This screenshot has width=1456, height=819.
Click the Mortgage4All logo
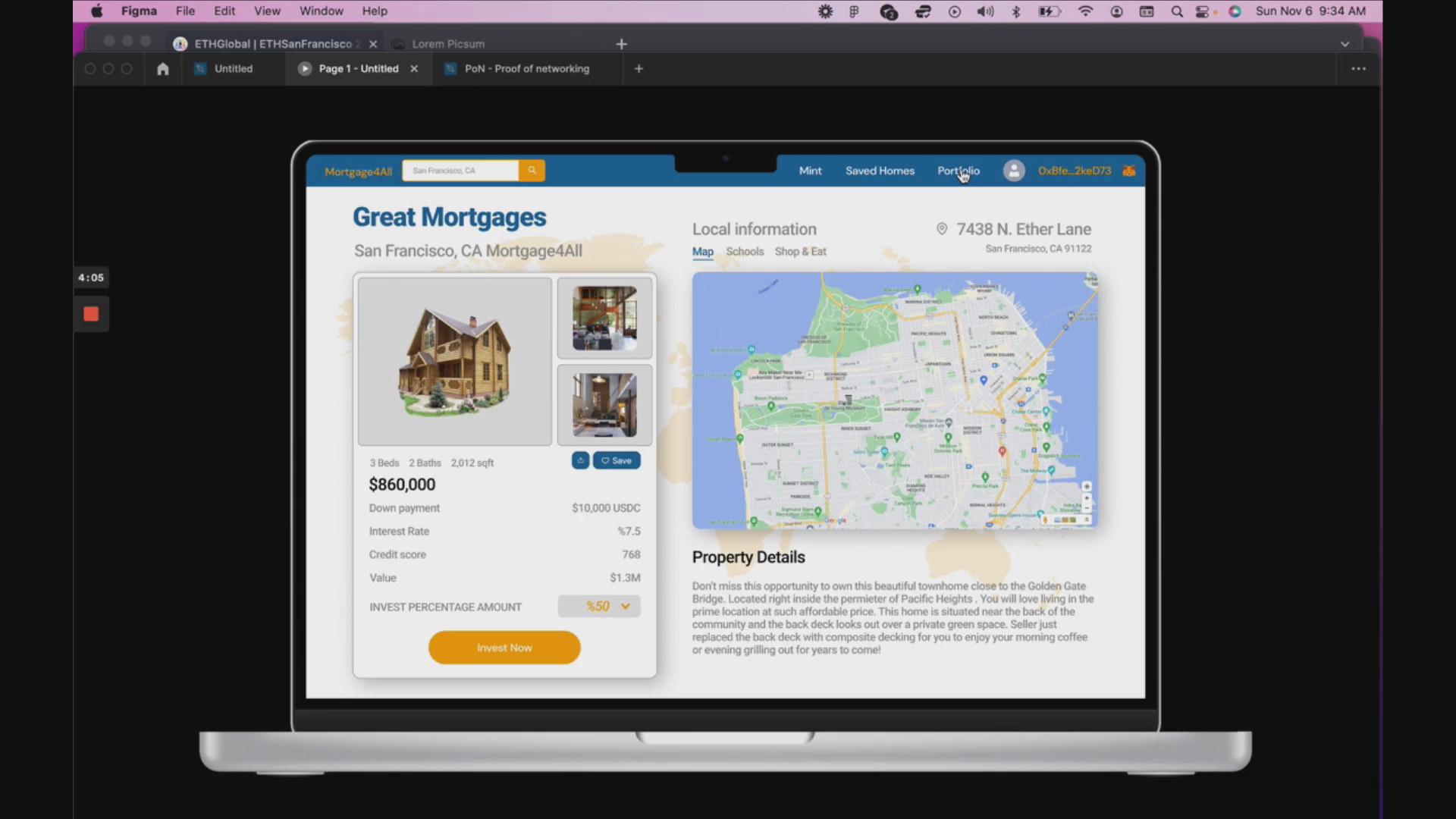point(358,172)
